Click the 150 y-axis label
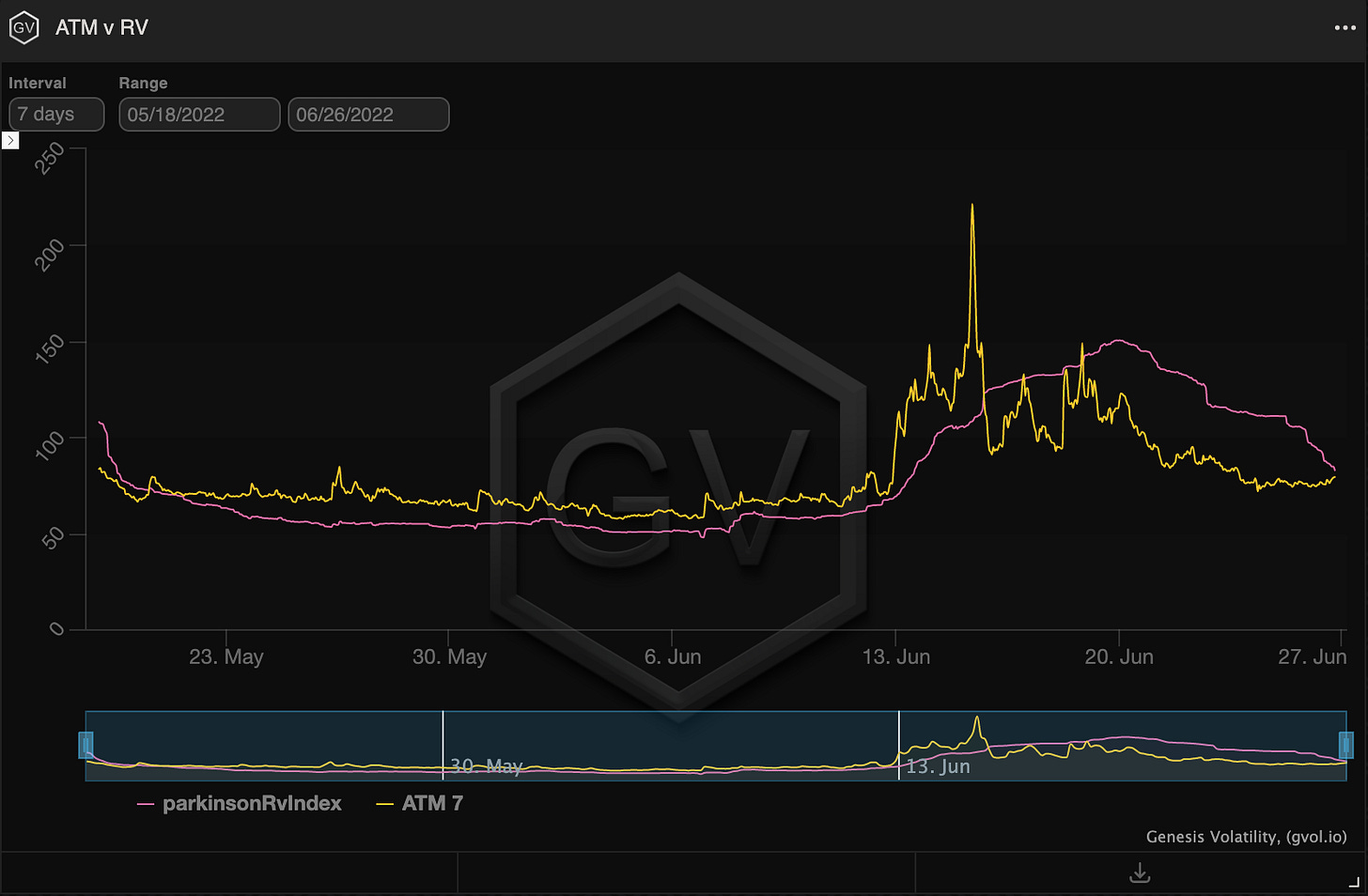The width and height of the screenshot is (1368, 896). pos(50,349)
